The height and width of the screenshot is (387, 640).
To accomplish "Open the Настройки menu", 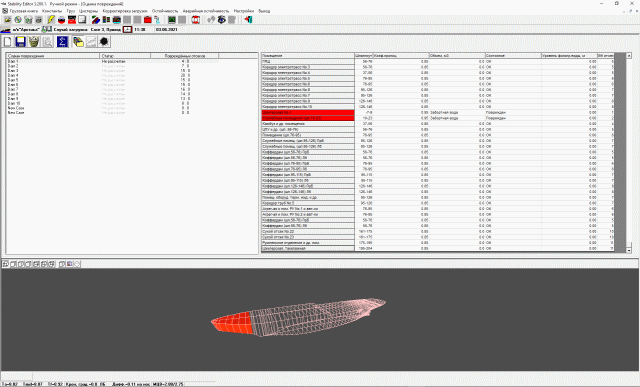I will (244, 11).
